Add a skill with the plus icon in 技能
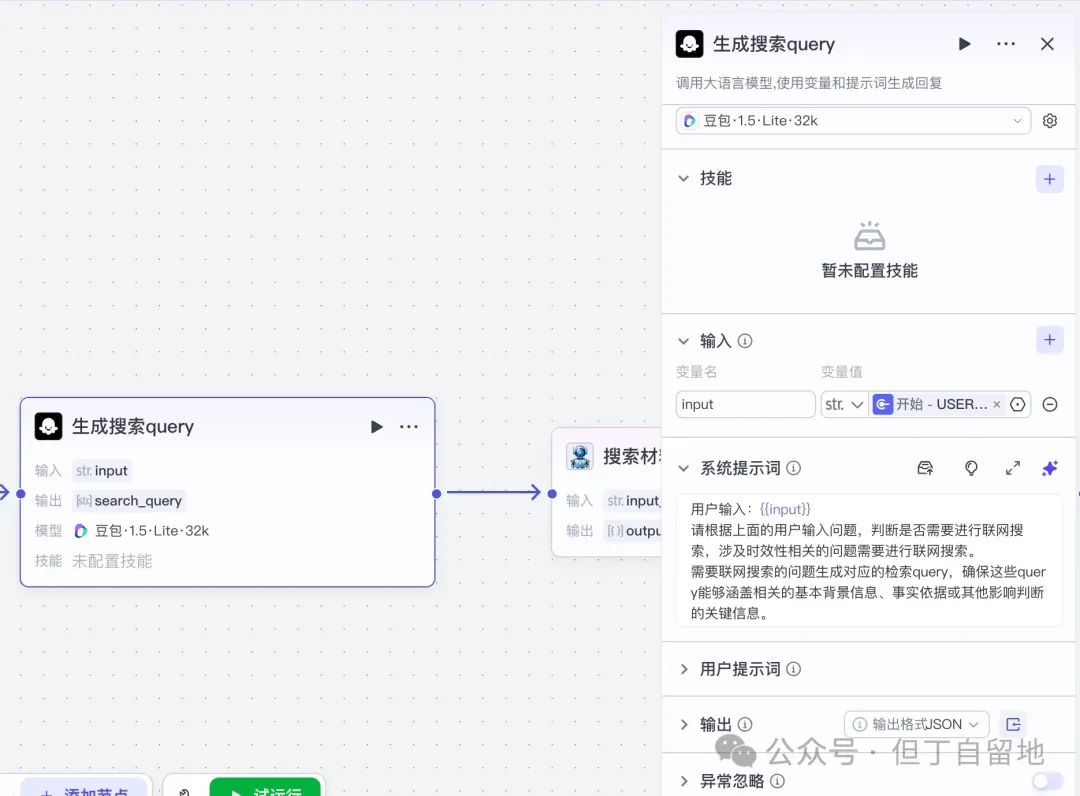 tap(1048, 178)
